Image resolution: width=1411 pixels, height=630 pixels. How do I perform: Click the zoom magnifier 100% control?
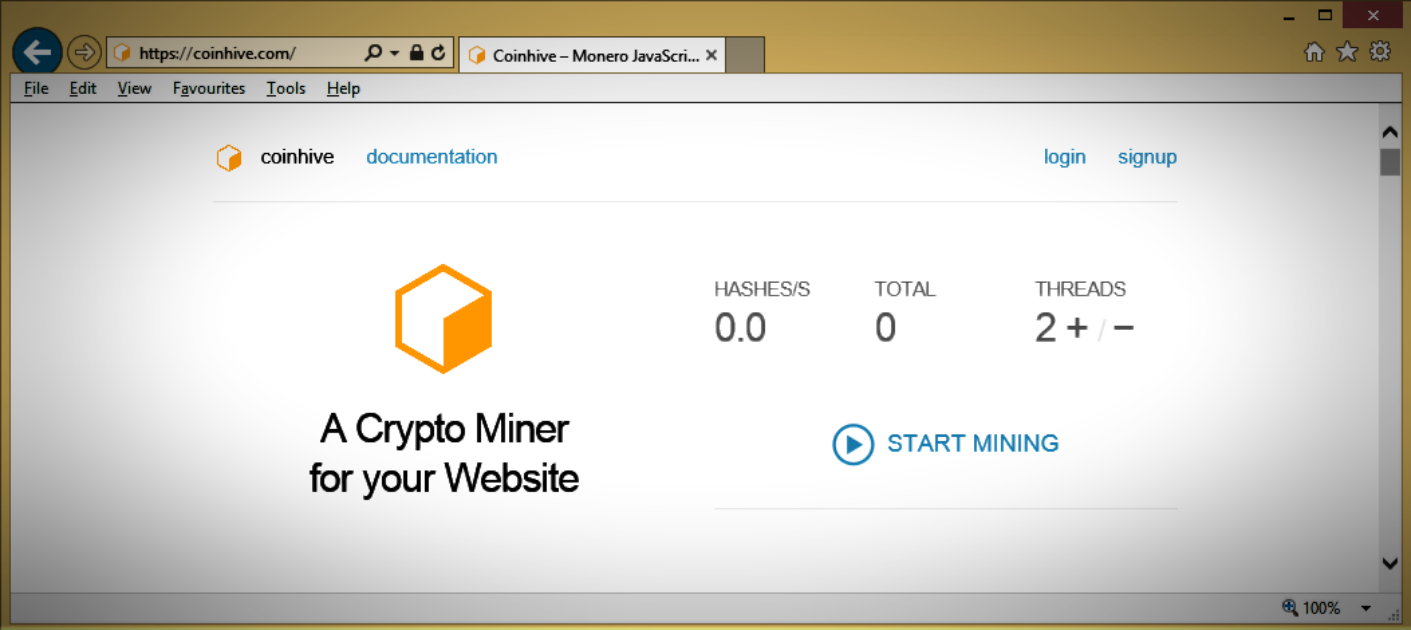[1311, 607]
